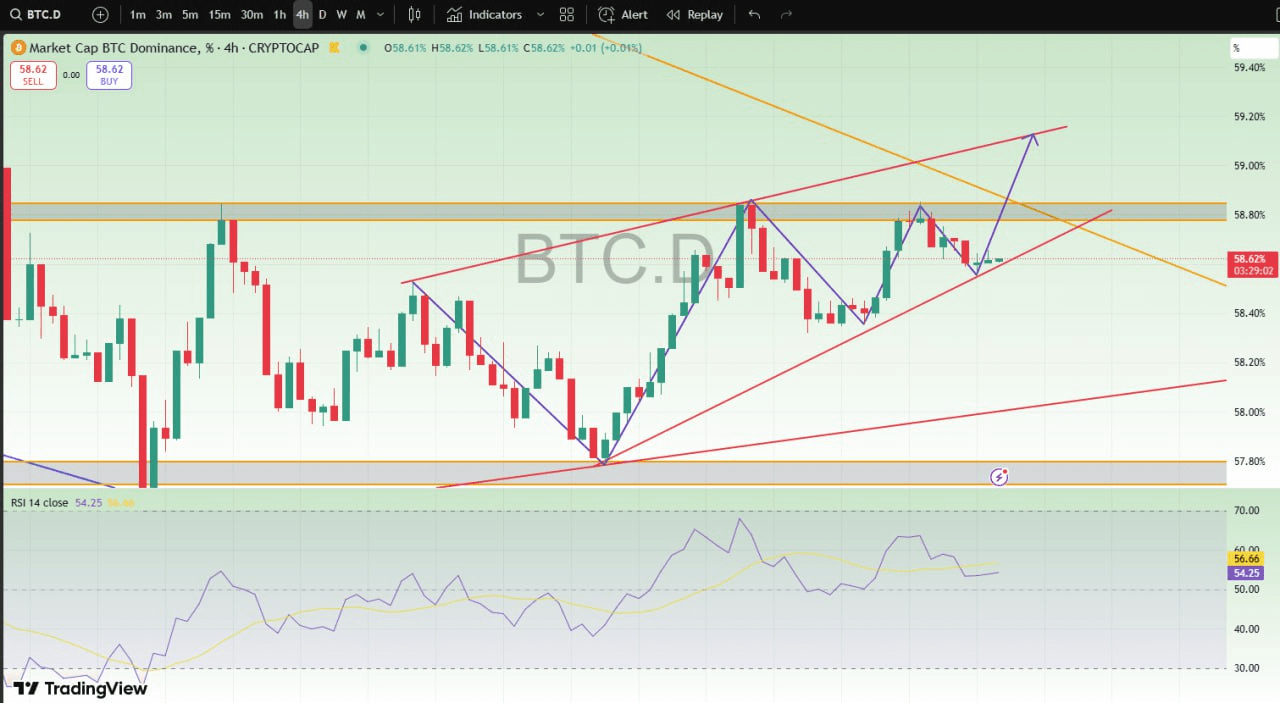Open the Indicators panel

485,15
